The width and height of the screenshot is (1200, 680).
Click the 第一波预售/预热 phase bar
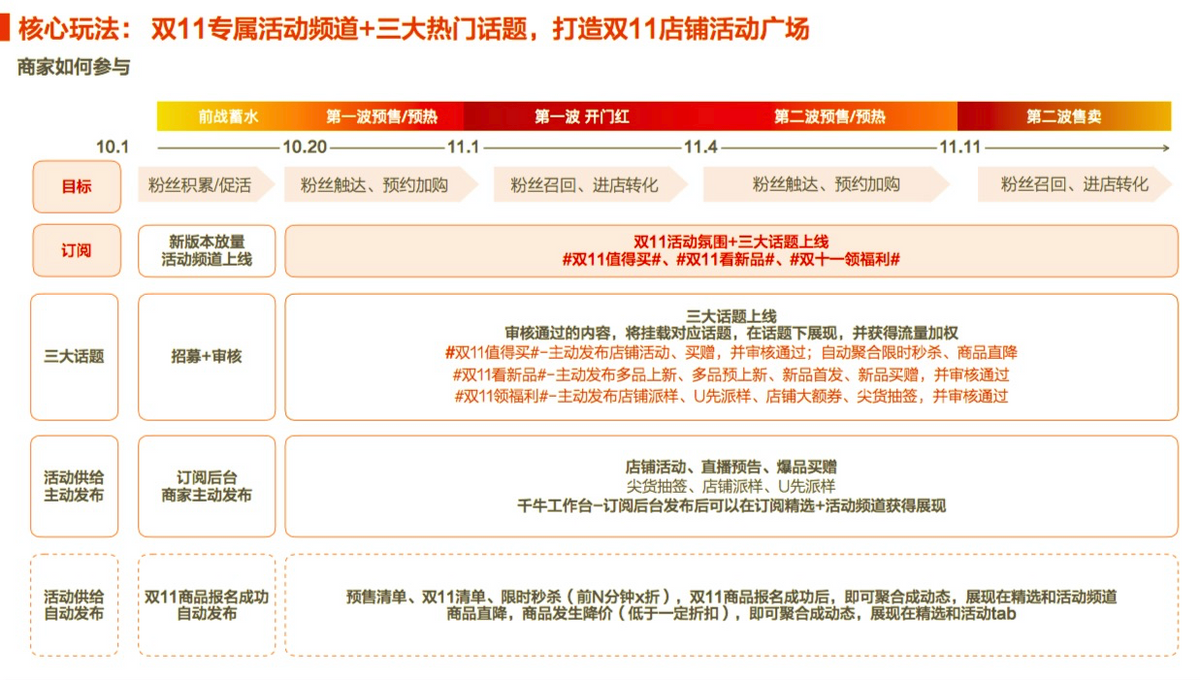382,116
